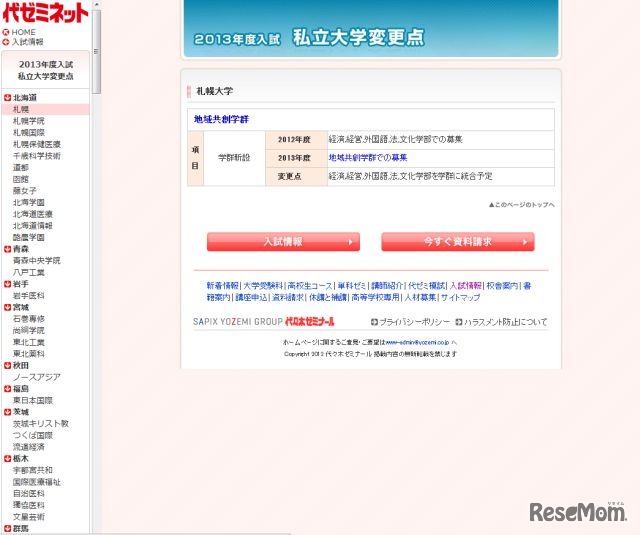The height and width of the screenshot is (535, 640).
Task: Open 高校生コース footer link
Action: point(310,286)
